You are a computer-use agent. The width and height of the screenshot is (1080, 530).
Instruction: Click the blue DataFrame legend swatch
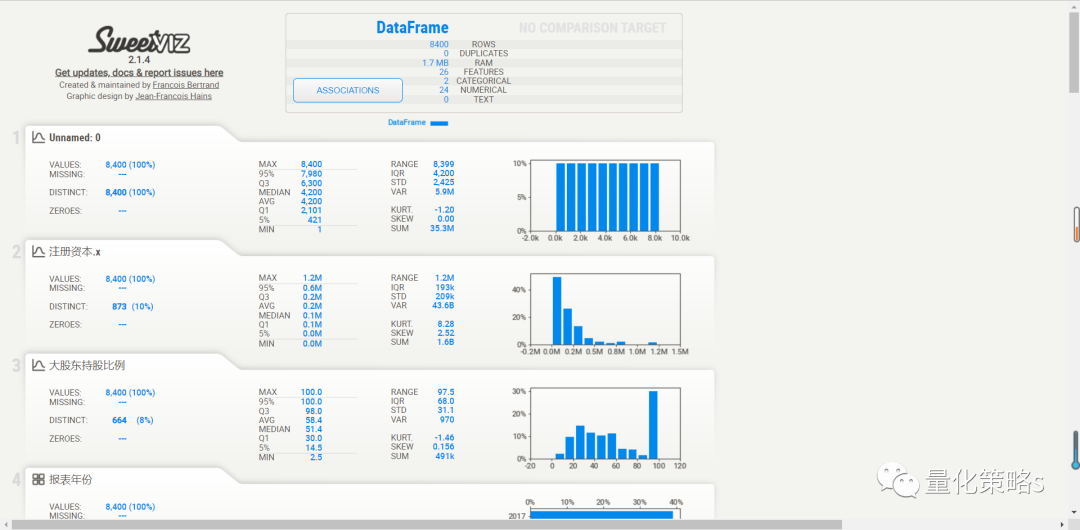click(x=439, y=123)
